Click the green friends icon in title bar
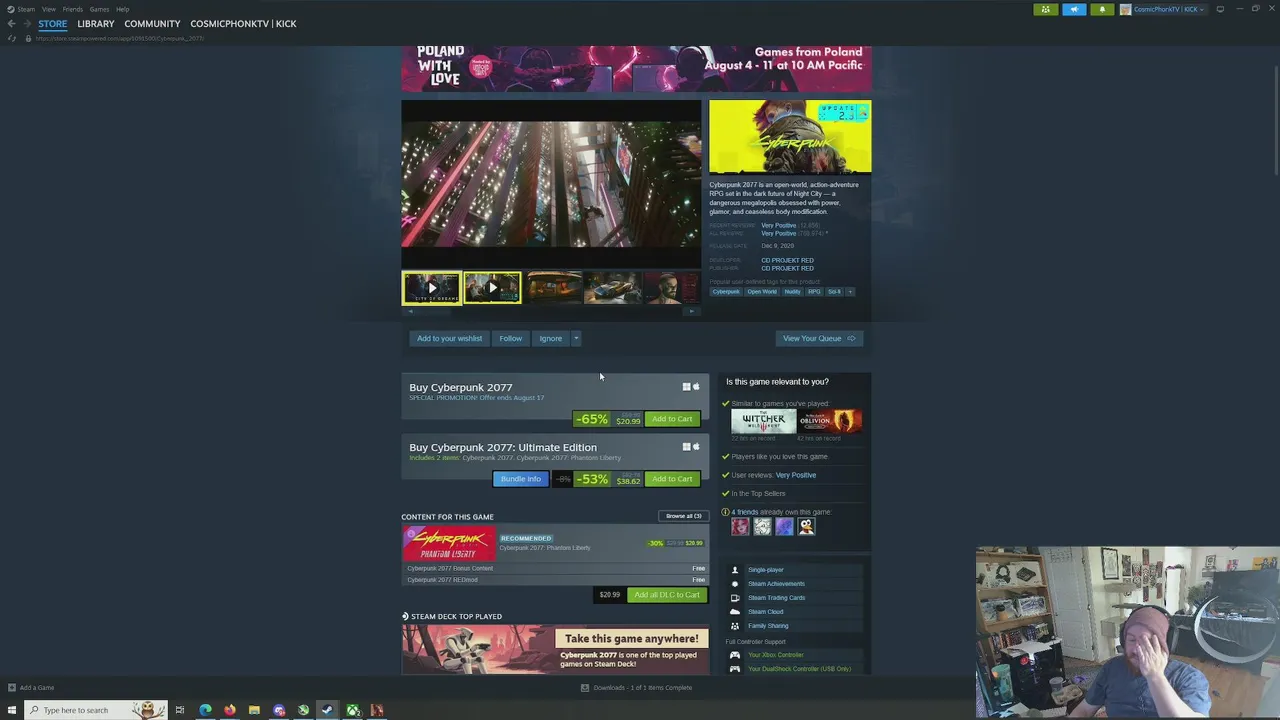The height and width of the screenshot is (720, 1280). [1045, 9]
